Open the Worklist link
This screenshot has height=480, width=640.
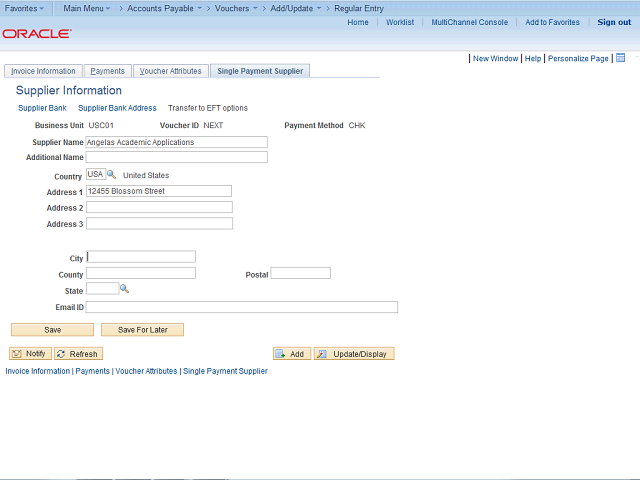coord(400,22)
